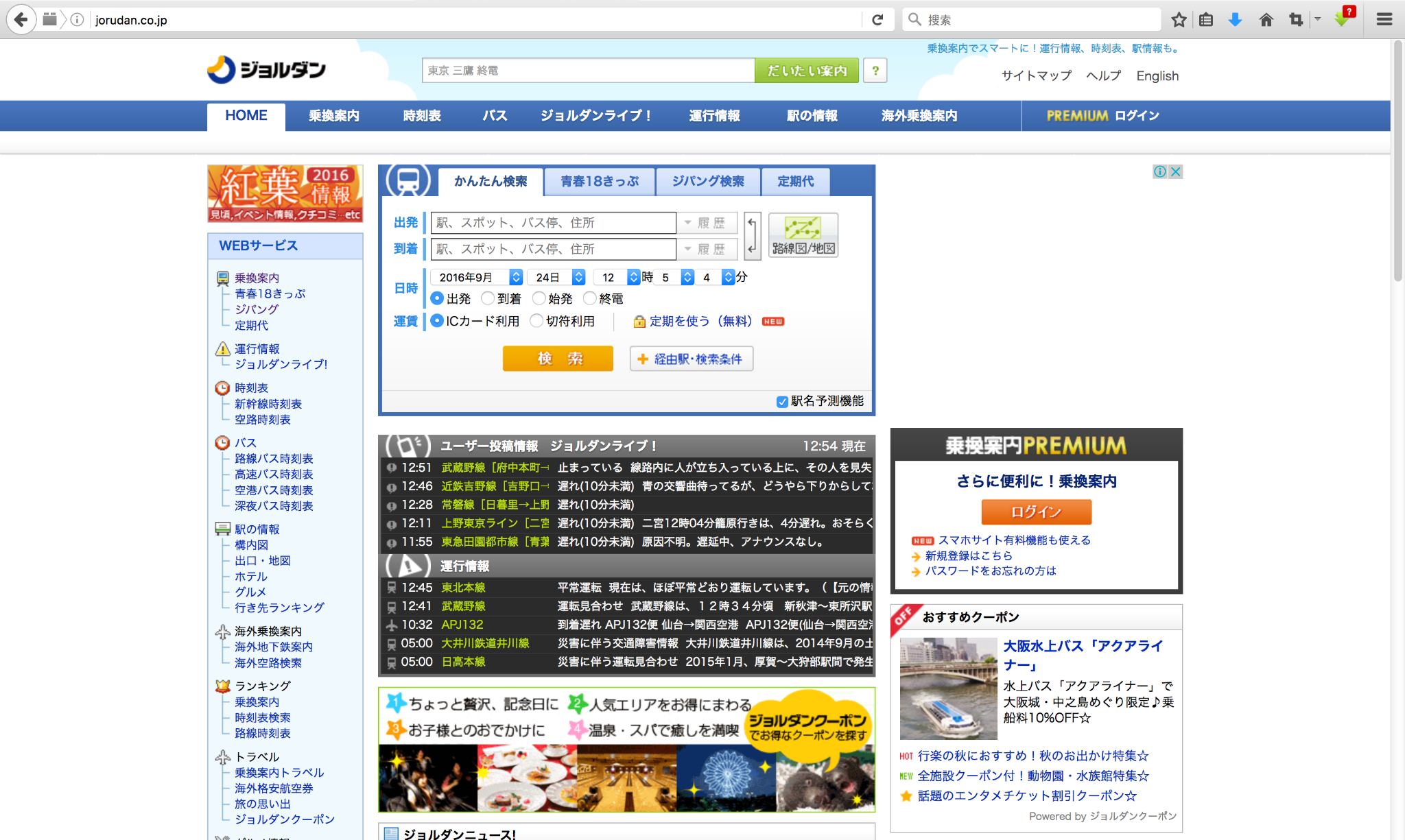Expand 経由駅・検索条件 options

coord(692,359)
